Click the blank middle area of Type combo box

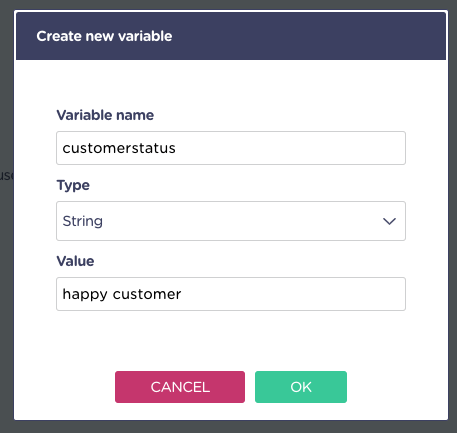pos(240,221)
